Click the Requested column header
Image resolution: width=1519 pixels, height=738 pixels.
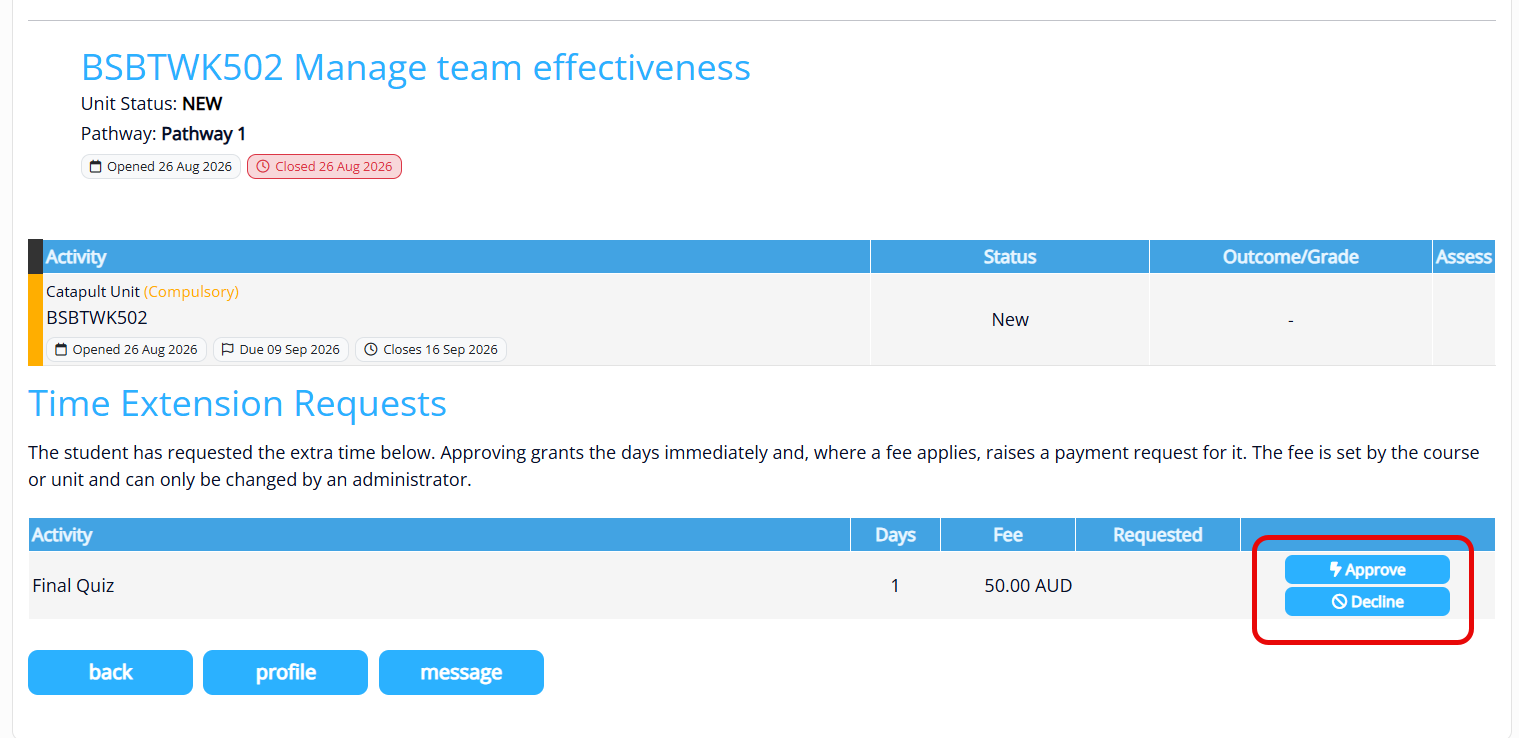(1158, 535)
